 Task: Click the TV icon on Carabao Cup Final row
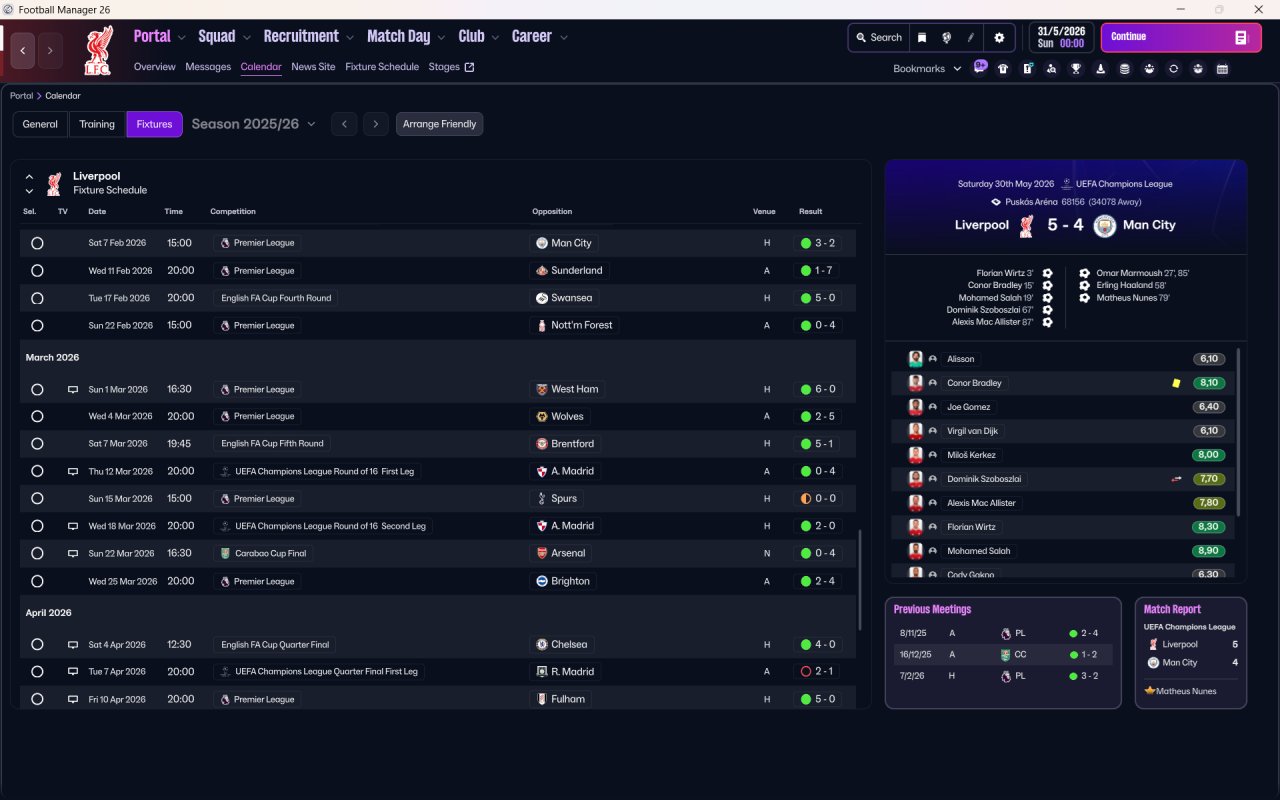coord(72,553)
